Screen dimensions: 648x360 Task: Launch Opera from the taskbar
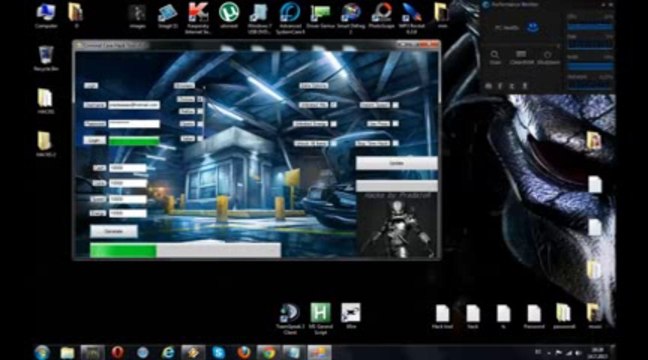(118, 353)
